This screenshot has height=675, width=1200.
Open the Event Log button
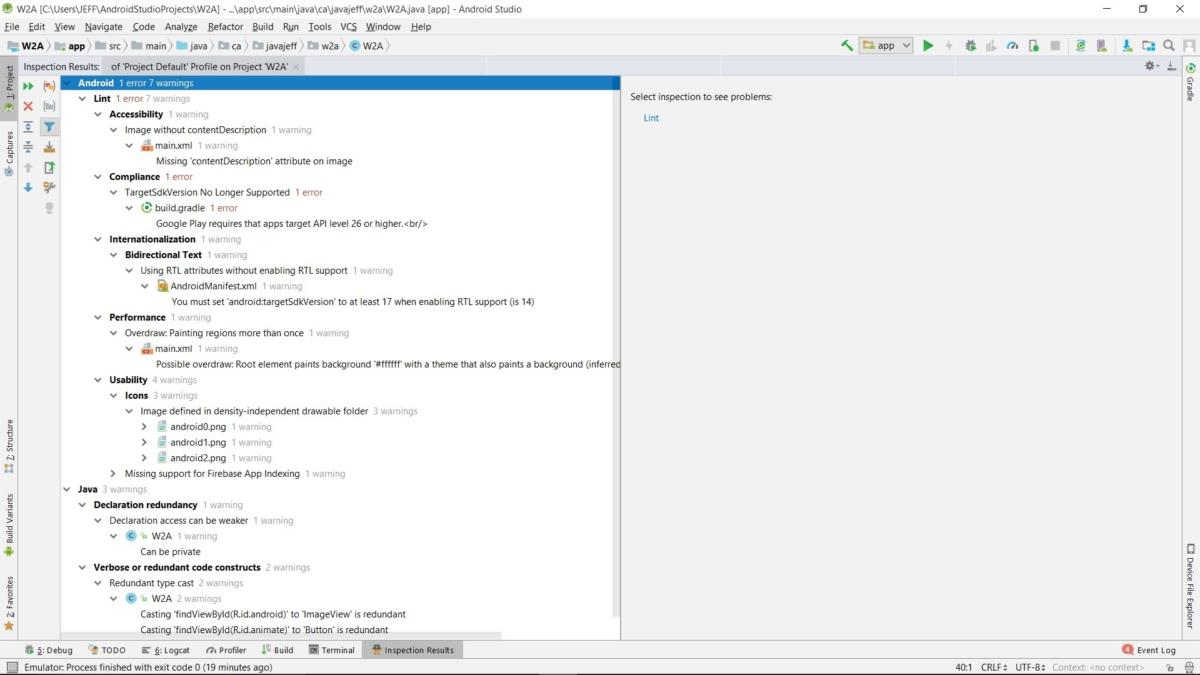[x=1149, y=650]
